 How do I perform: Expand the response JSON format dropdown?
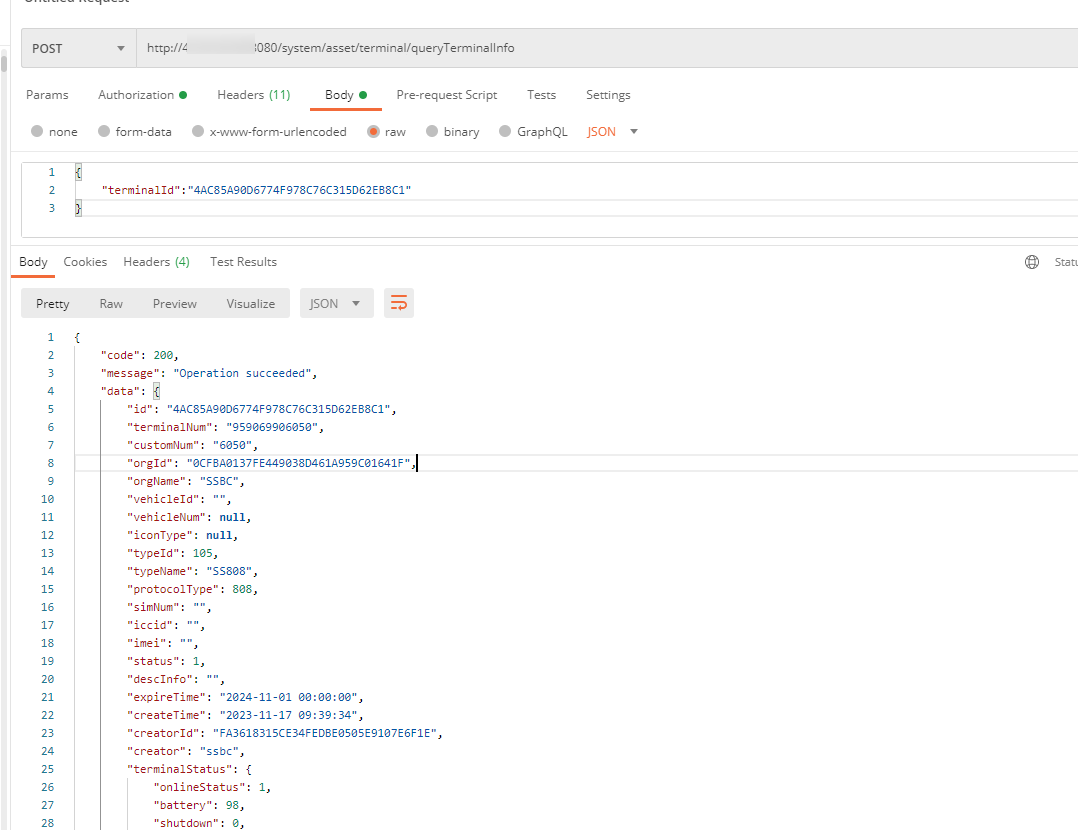[x=336, y=304]
